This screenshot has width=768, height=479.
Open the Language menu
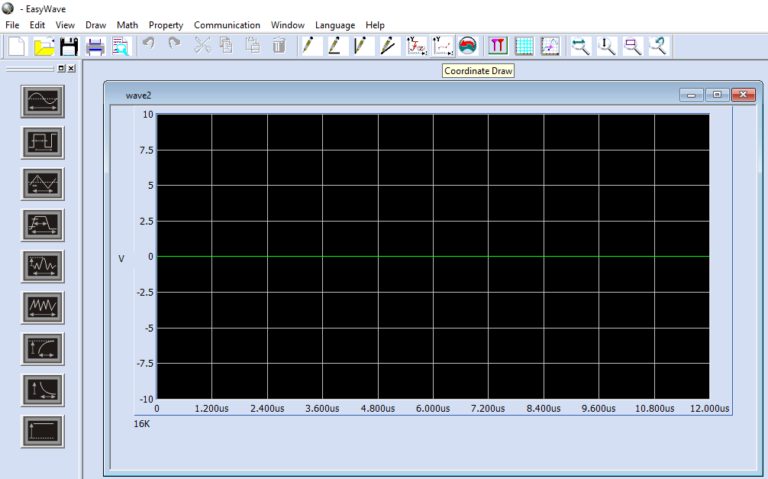[335, 25]
